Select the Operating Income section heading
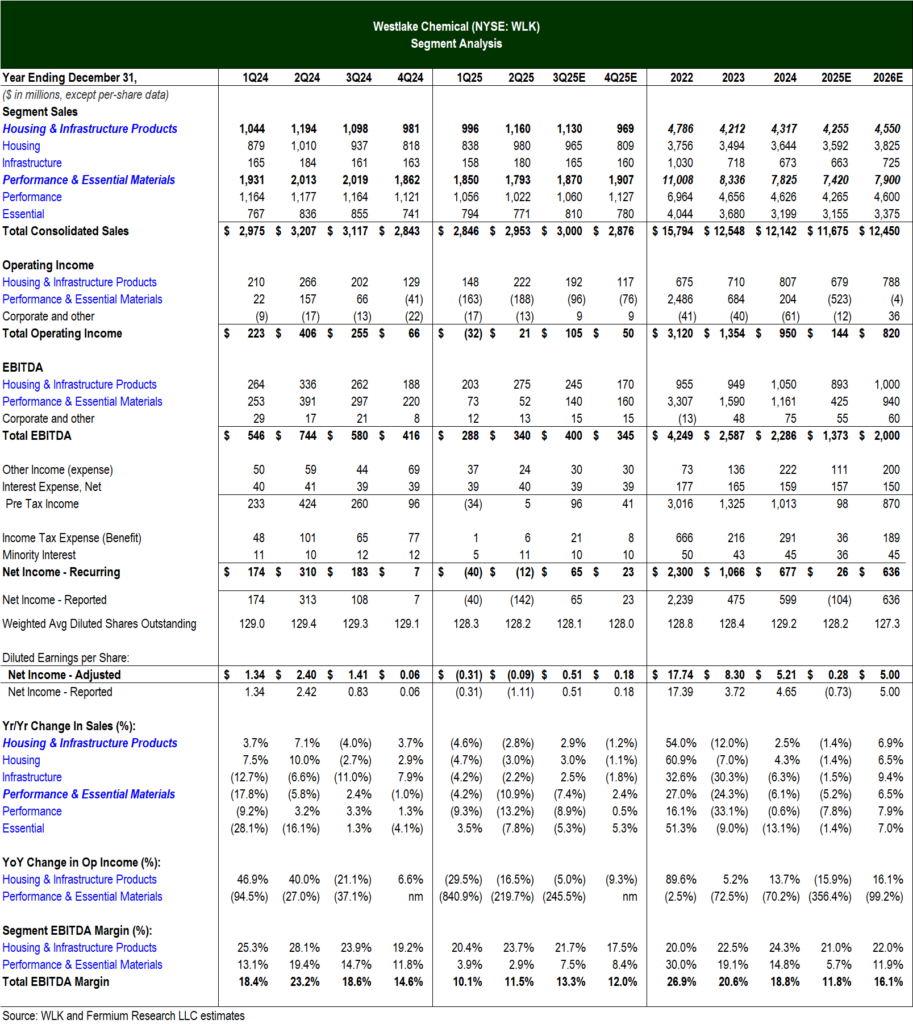913x1024 pixels. click(x=48, y=265)
